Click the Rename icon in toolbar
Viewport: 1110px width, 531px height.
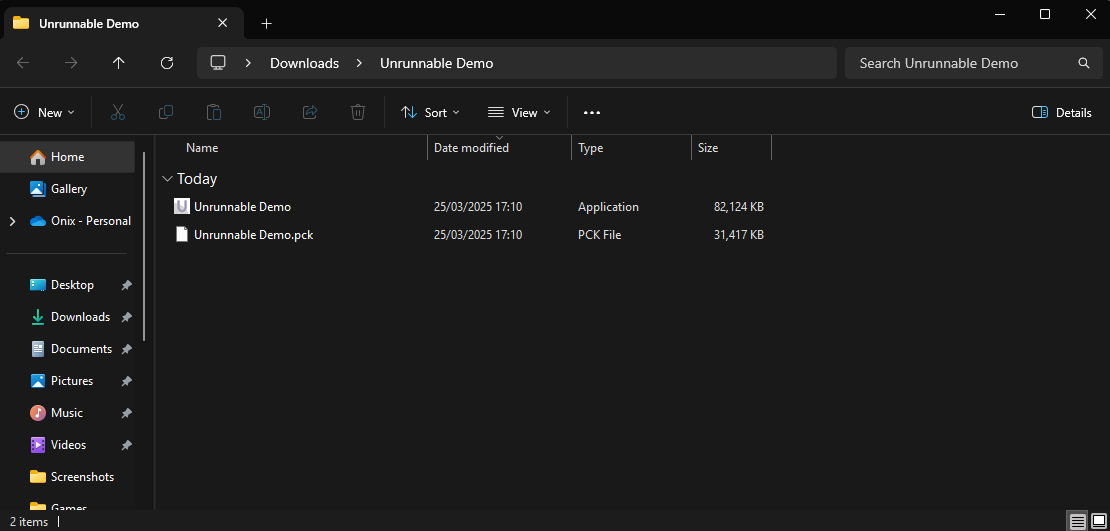coord(262,113)
